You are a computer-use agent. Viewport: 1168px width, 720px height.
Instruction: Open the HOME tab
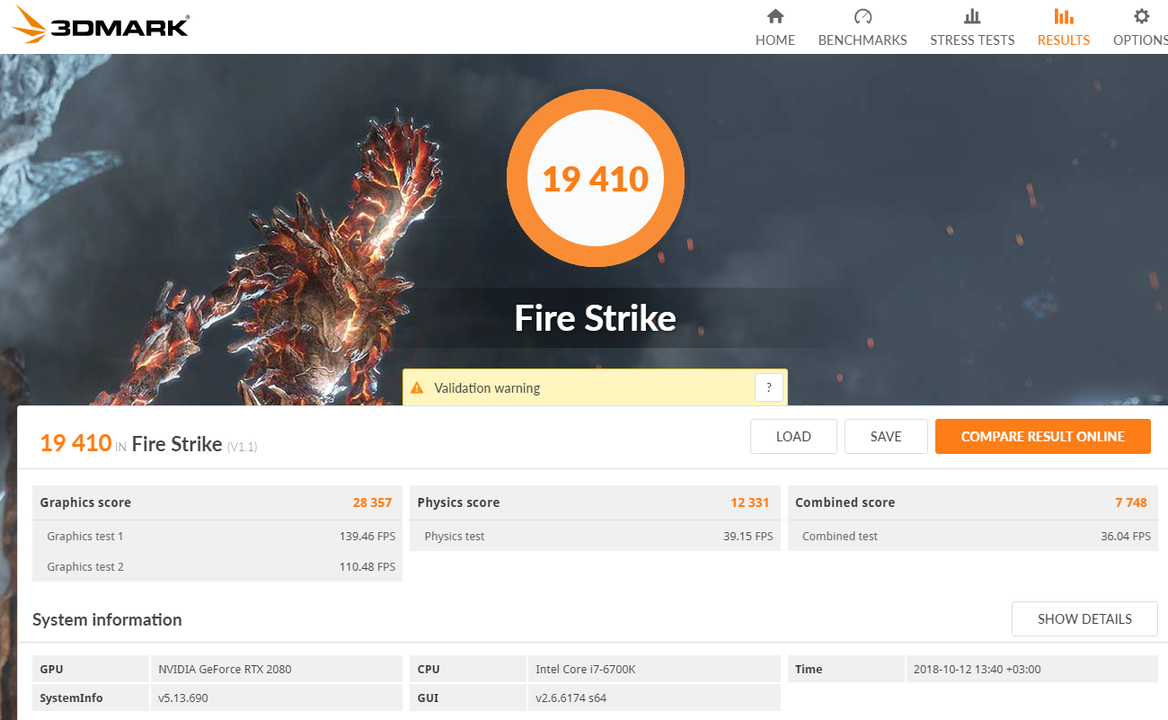coord(775,28)
